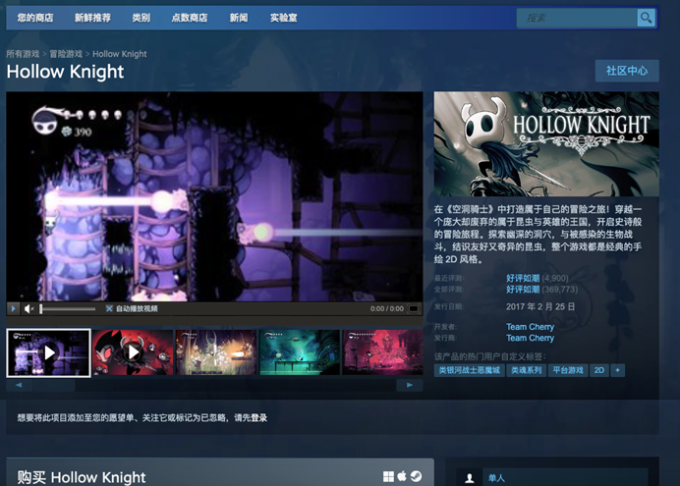
Task: Click the search magnifier icon
Action: pos(646,18)
